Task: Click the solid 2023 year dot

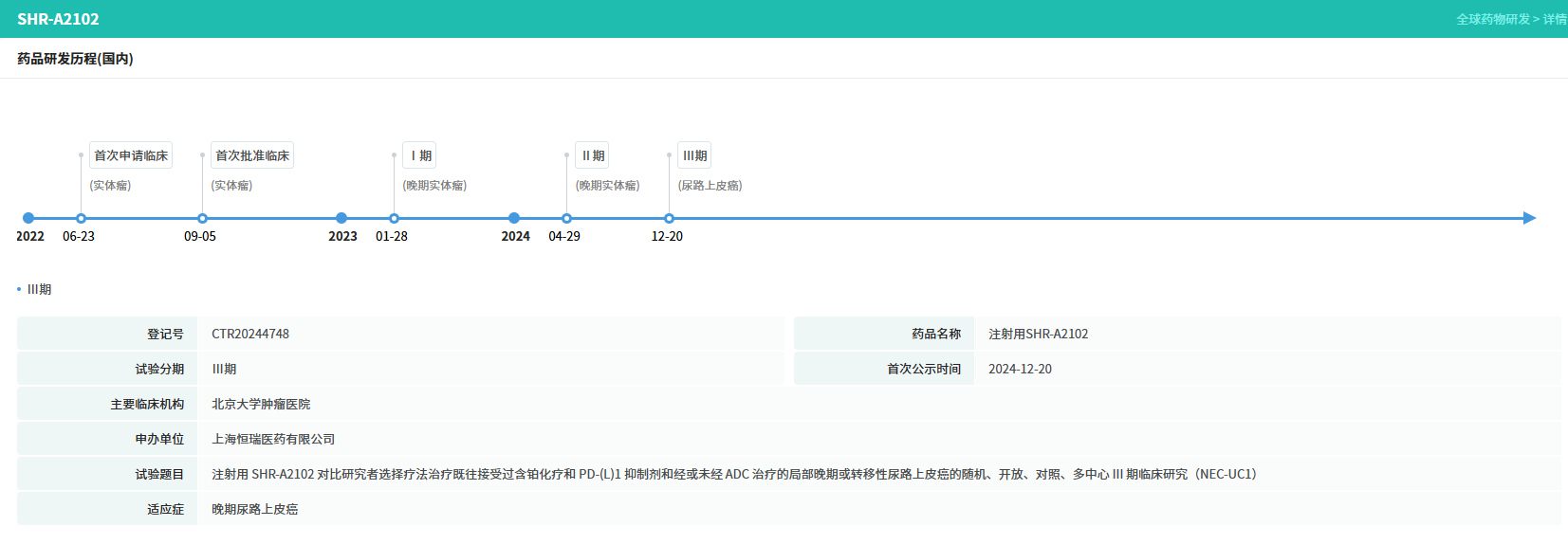Action: (x=341, y=218)
